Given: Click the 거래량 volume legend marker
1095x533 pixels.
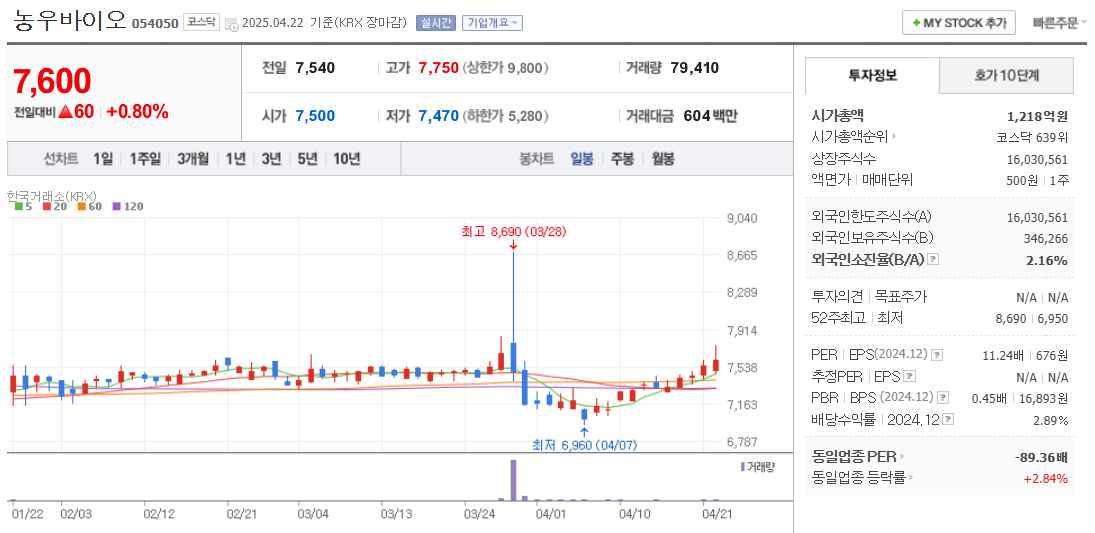Looking at the screenshot, I should [742, 466].
